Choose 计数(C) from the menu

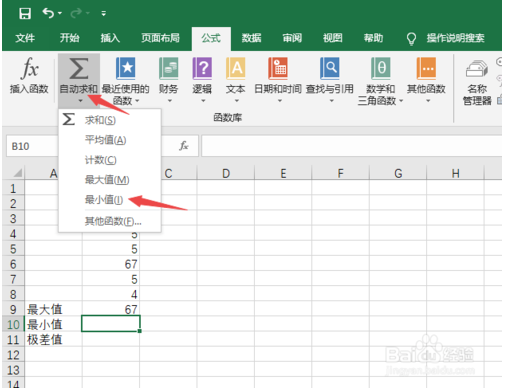tap(110, 160)
